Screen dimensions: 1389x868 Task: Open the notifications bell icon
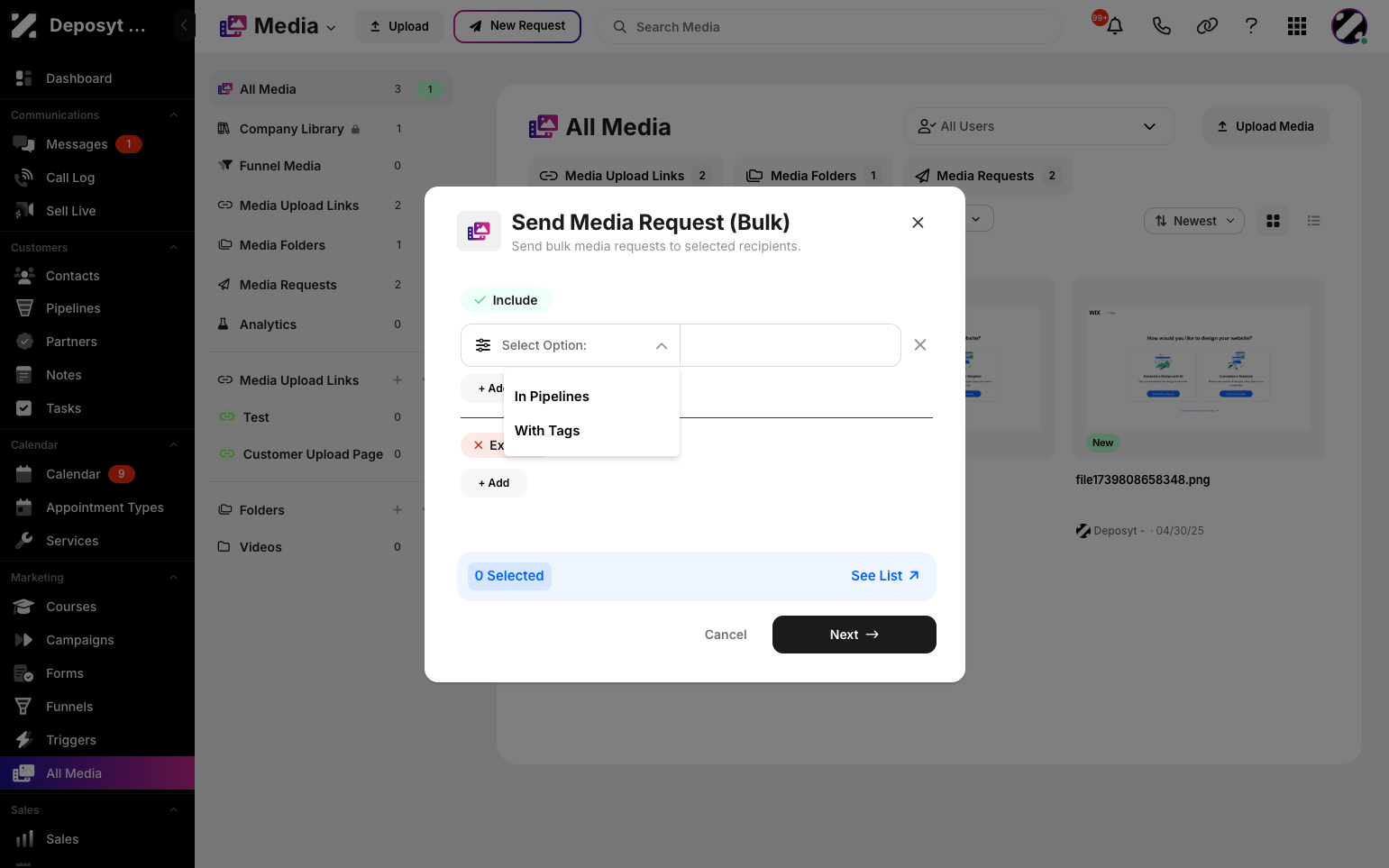[x=1115, y=26]
